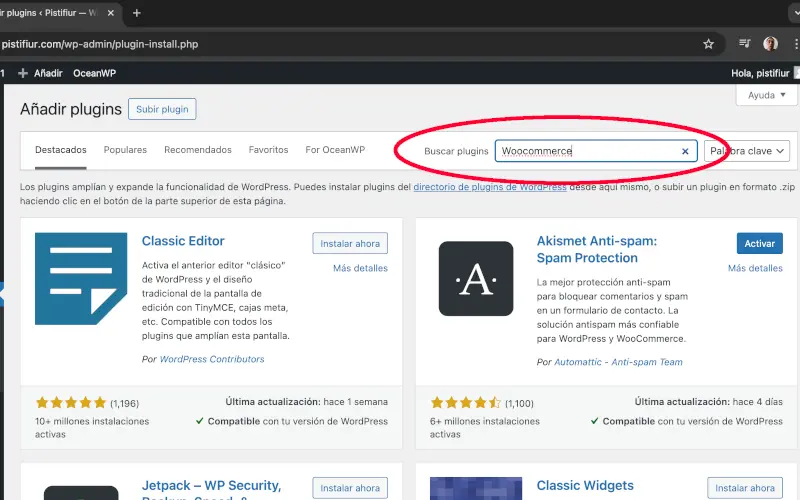
Task: Switch to the Recomendados tab
Action: pos(198,150)
